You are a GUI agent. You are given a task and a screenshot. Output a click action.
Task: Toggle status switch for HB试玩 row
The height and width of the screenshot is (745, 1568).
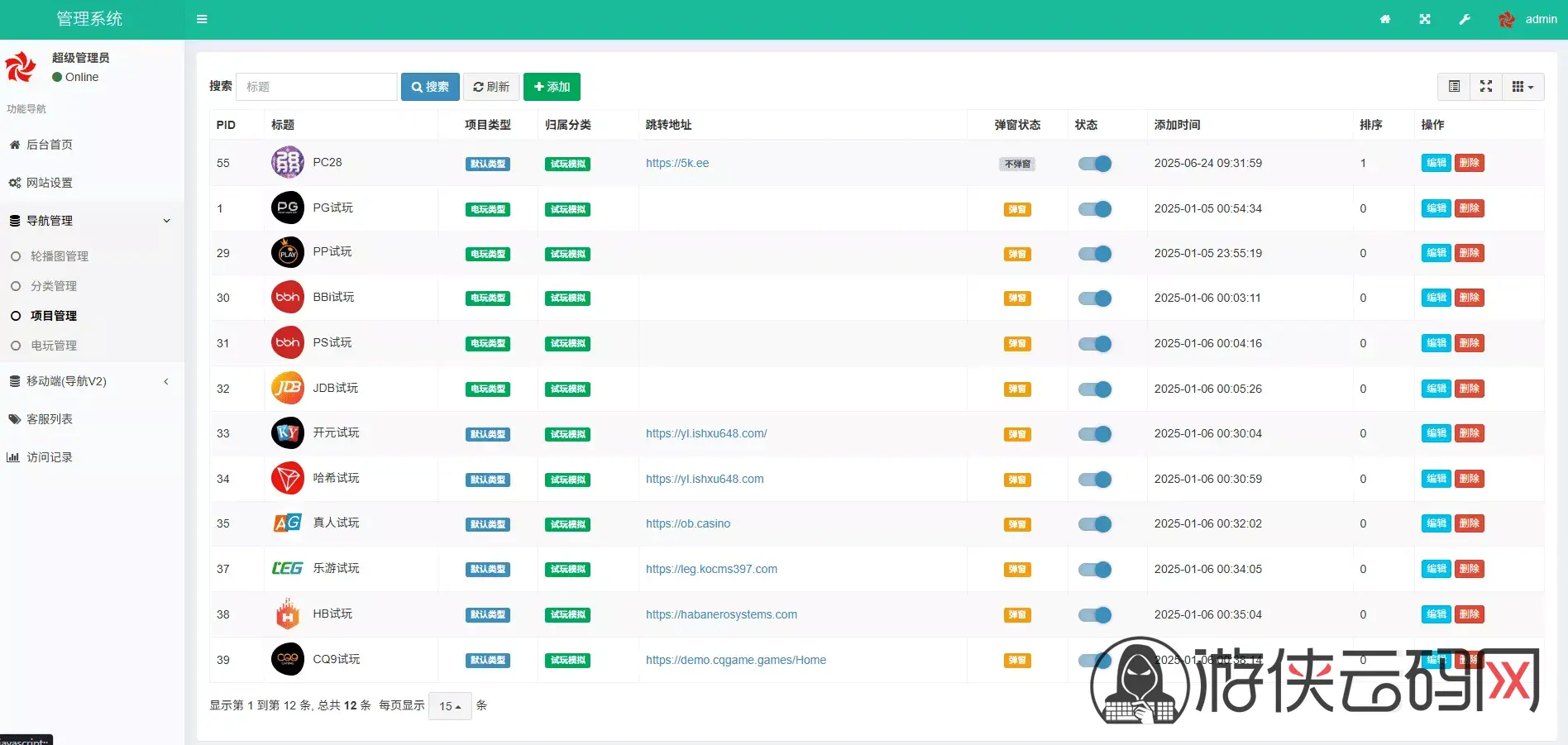point(1094,615)
